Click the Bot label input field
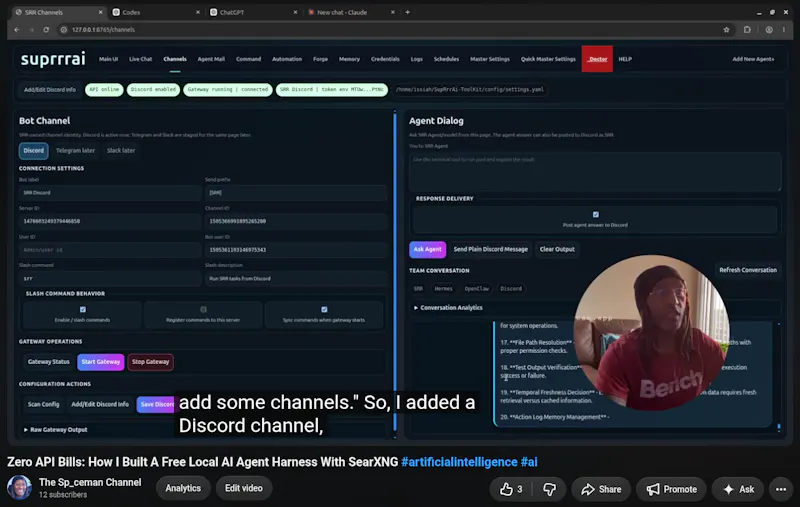Viewport: 800px width, 507px height. 110,193
